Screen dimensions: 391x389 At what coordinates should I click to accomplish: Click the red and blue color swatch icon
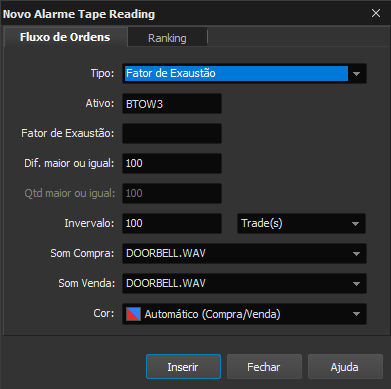pyautogui.click(x=133, y=314)
